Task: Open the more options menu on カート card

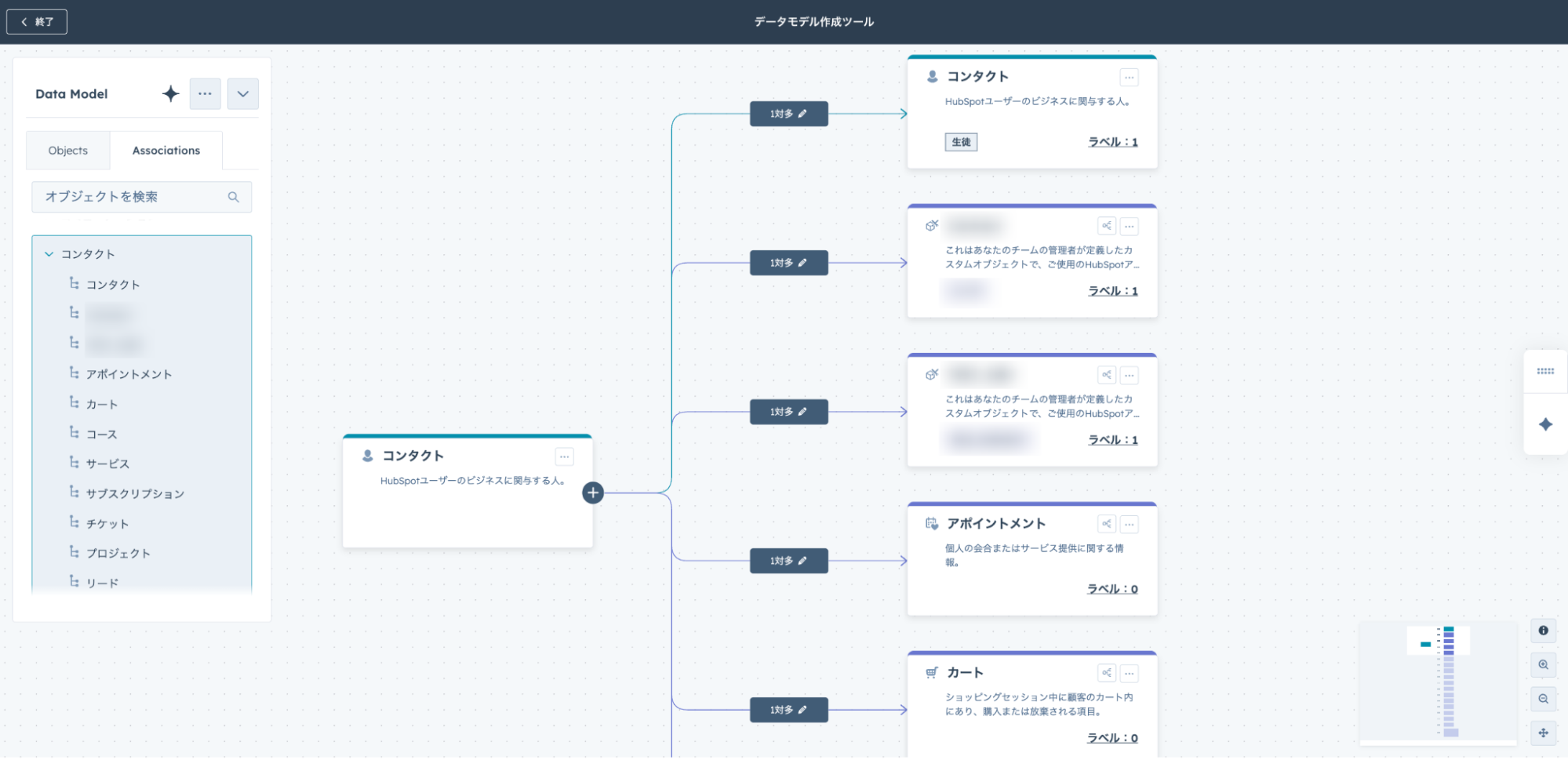Action: 1129,673
